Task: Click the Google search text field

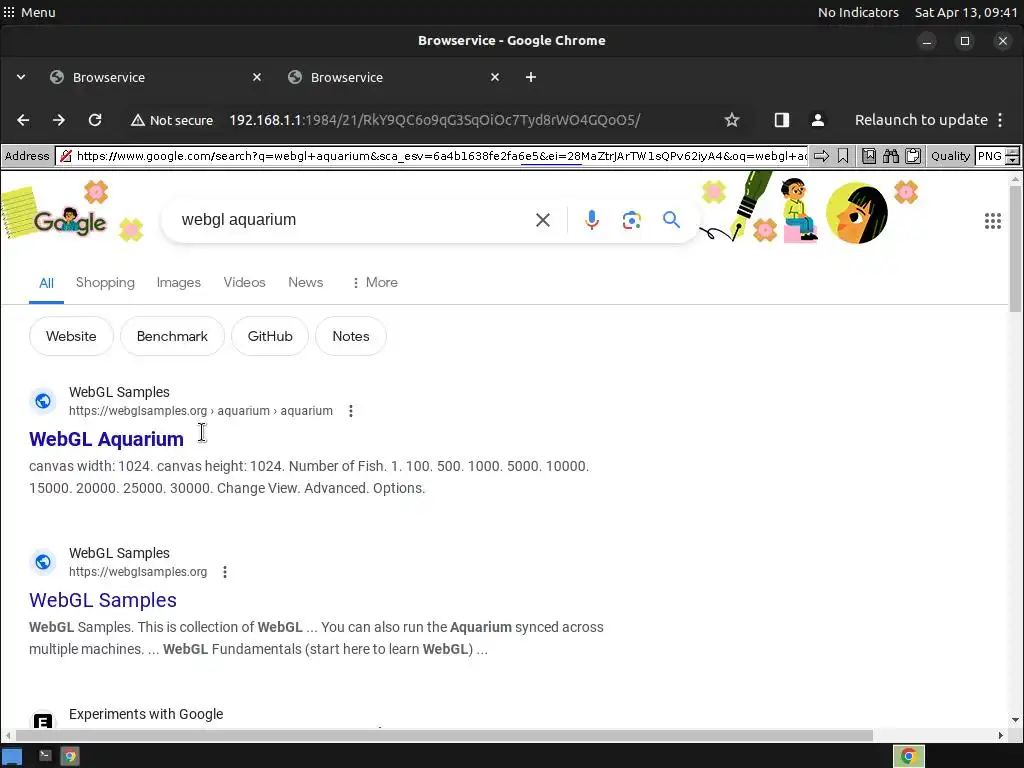Action: 353,220
